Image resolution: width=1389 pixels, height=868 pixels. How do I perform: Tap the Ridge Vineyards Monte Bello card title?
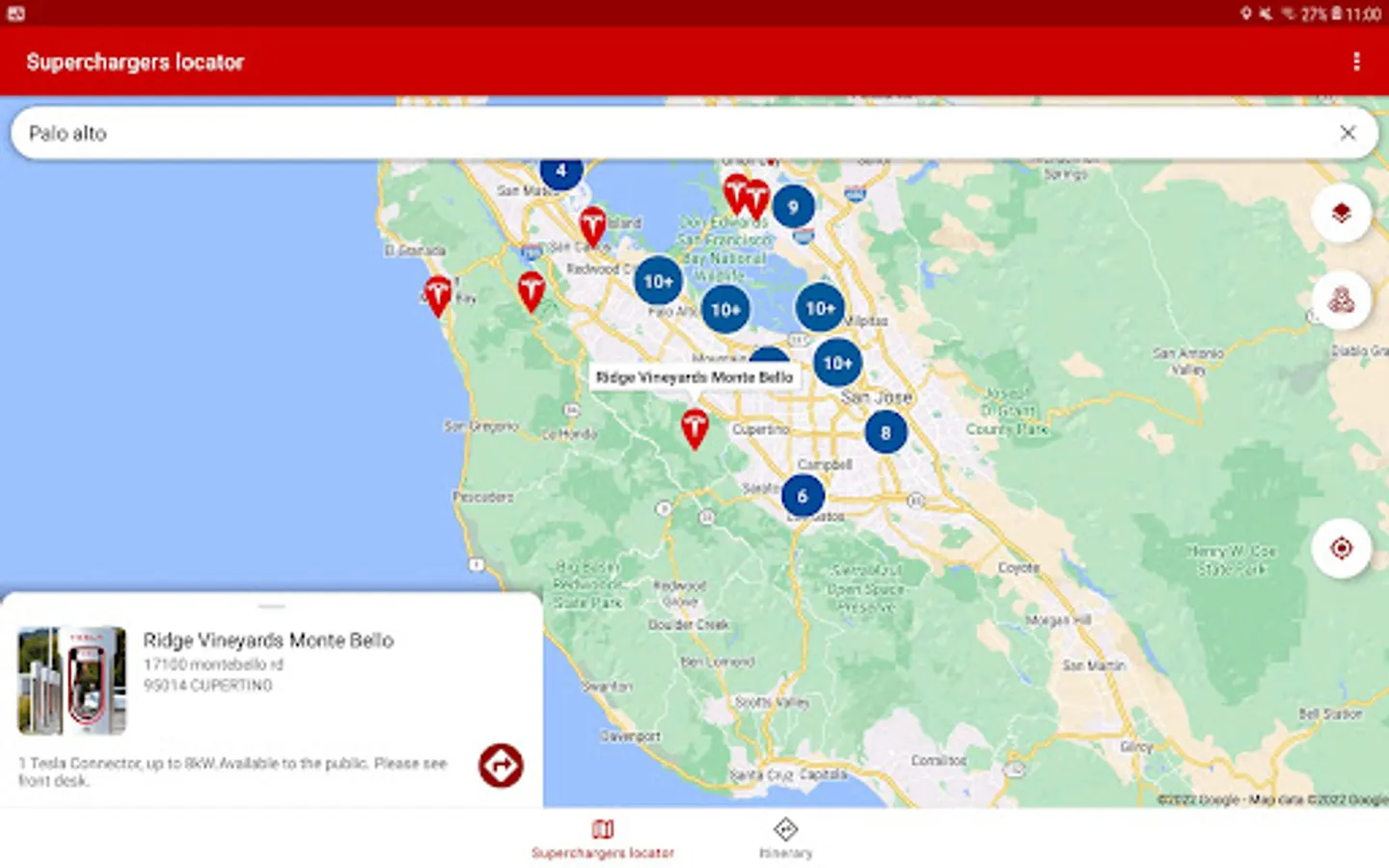(x=268, y=640)
